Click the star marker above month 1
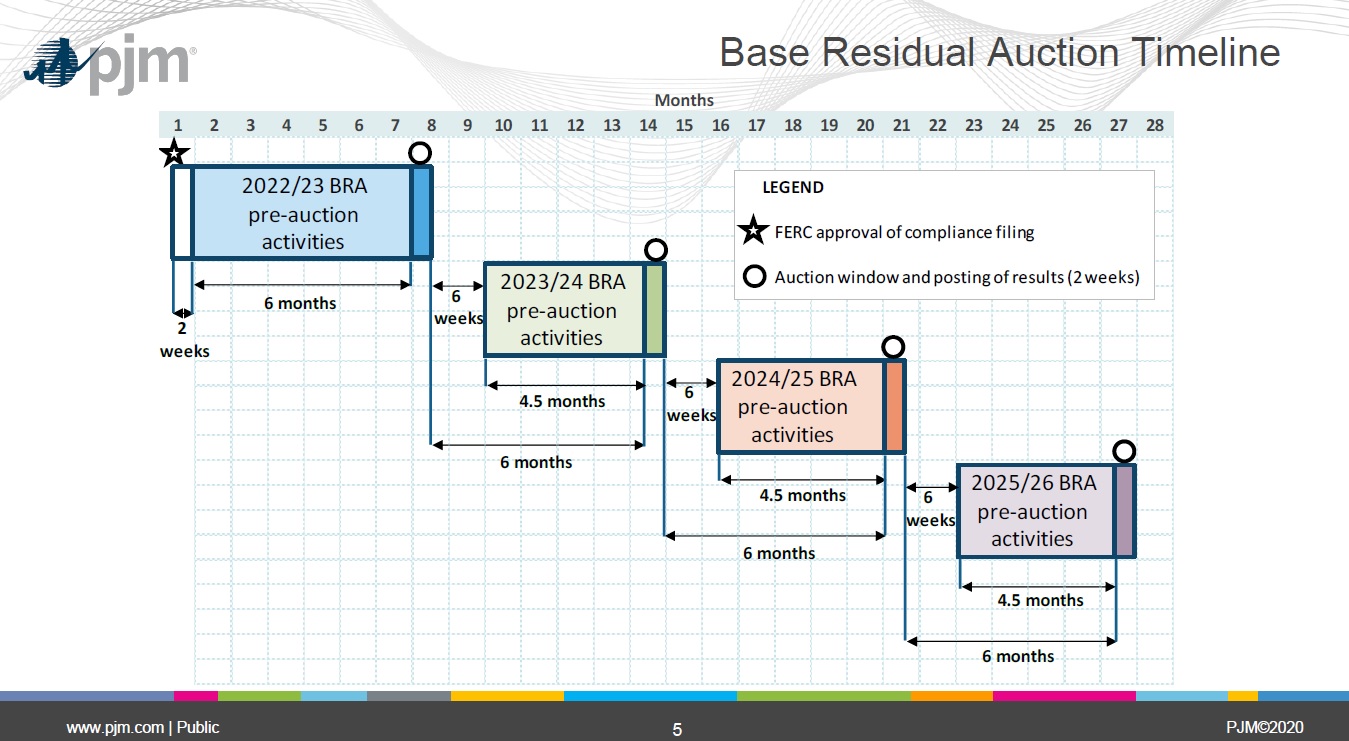This screenshot has height=741, width=1349. (174, 153)
